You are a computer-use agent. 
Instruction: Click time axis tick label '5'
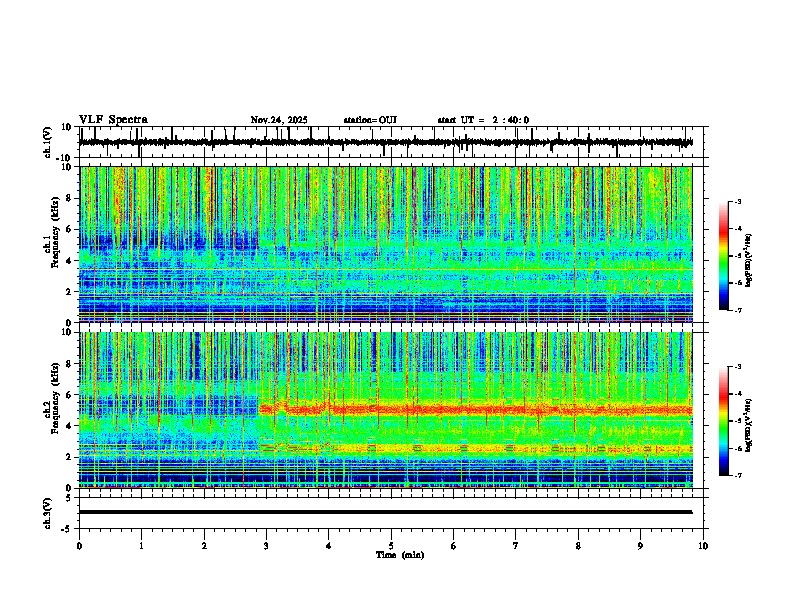point(391,546)
